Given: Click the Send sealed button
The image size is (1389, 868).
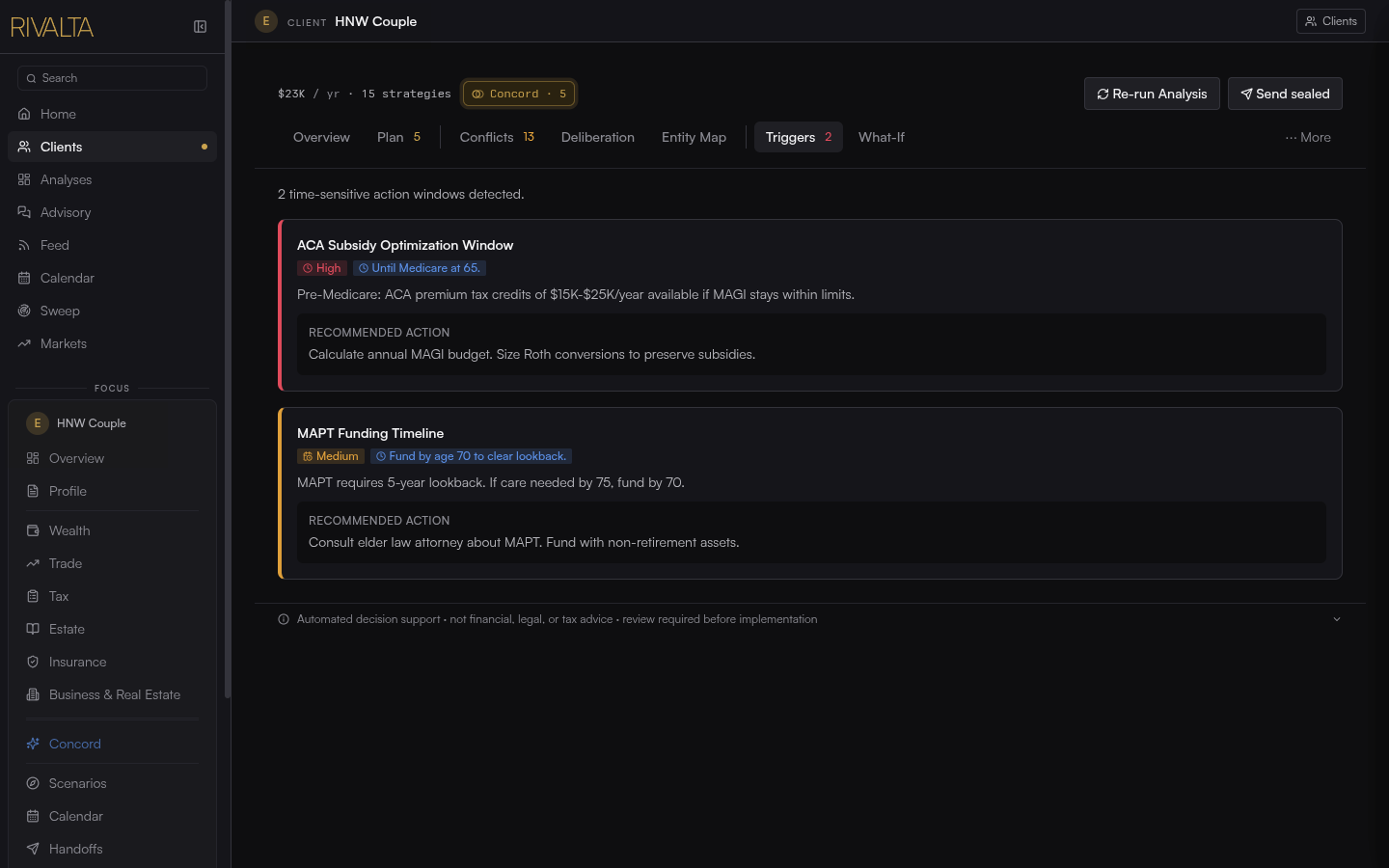Looking at the screenshot, I should [x=1285, y=94].
